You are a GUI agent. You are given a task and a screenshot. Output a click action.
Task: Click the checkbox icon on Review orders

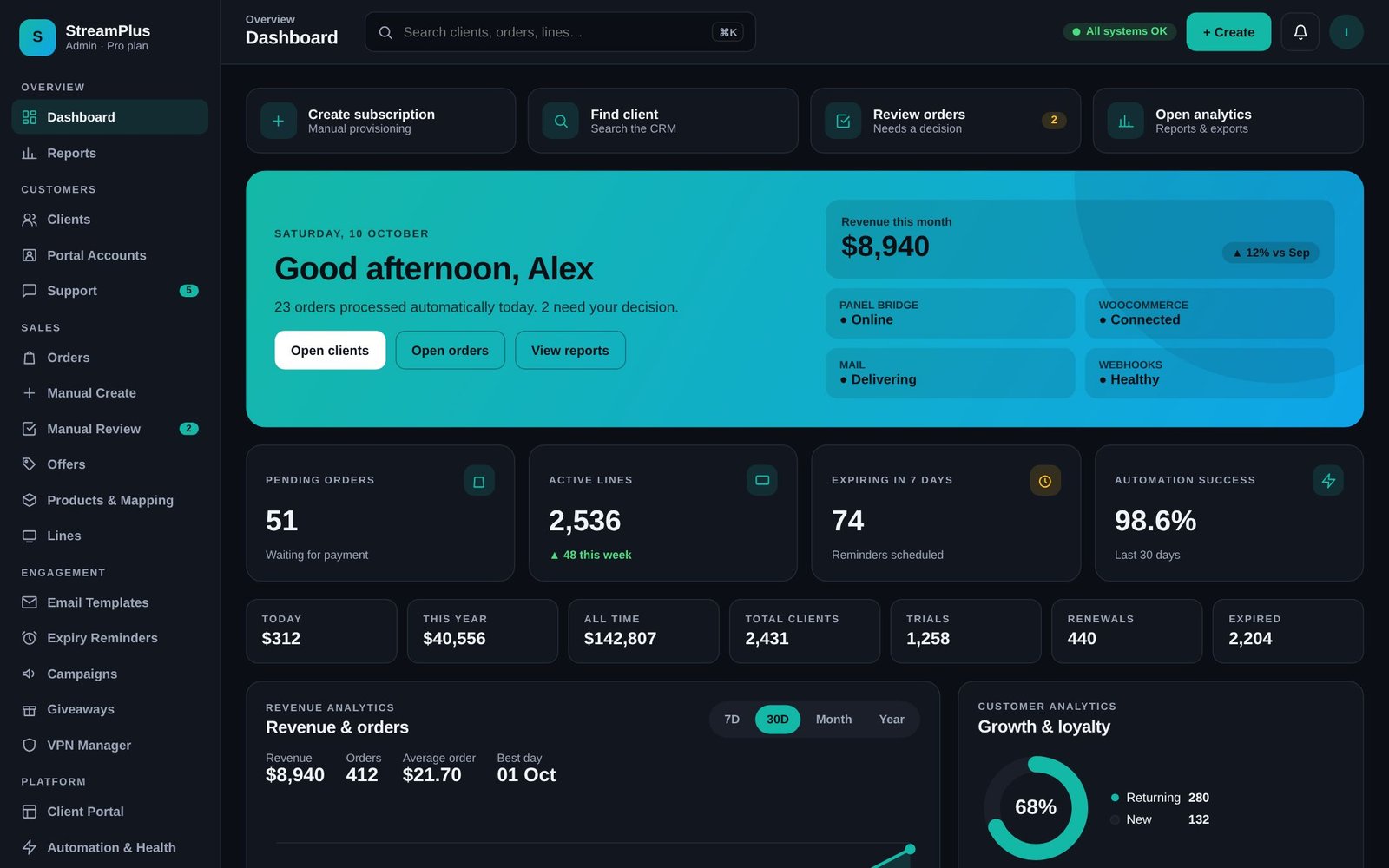coord(843,121)
